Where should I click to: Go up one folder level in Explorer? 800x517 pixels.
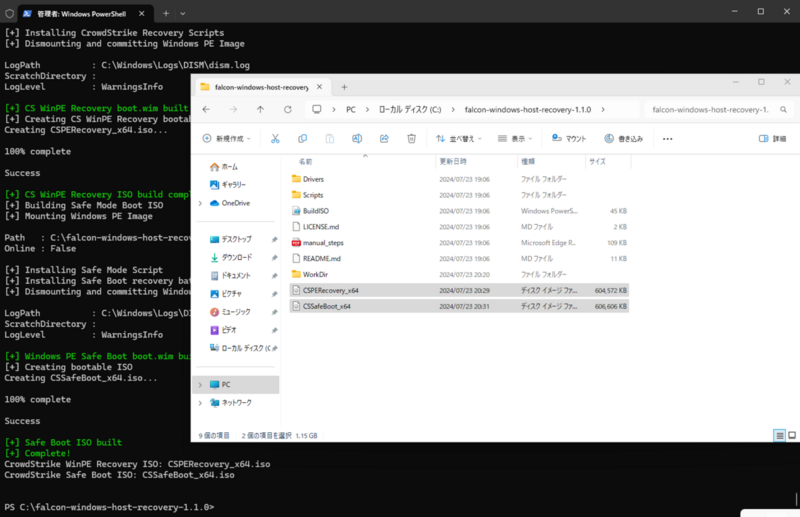(x=260, y=109)
